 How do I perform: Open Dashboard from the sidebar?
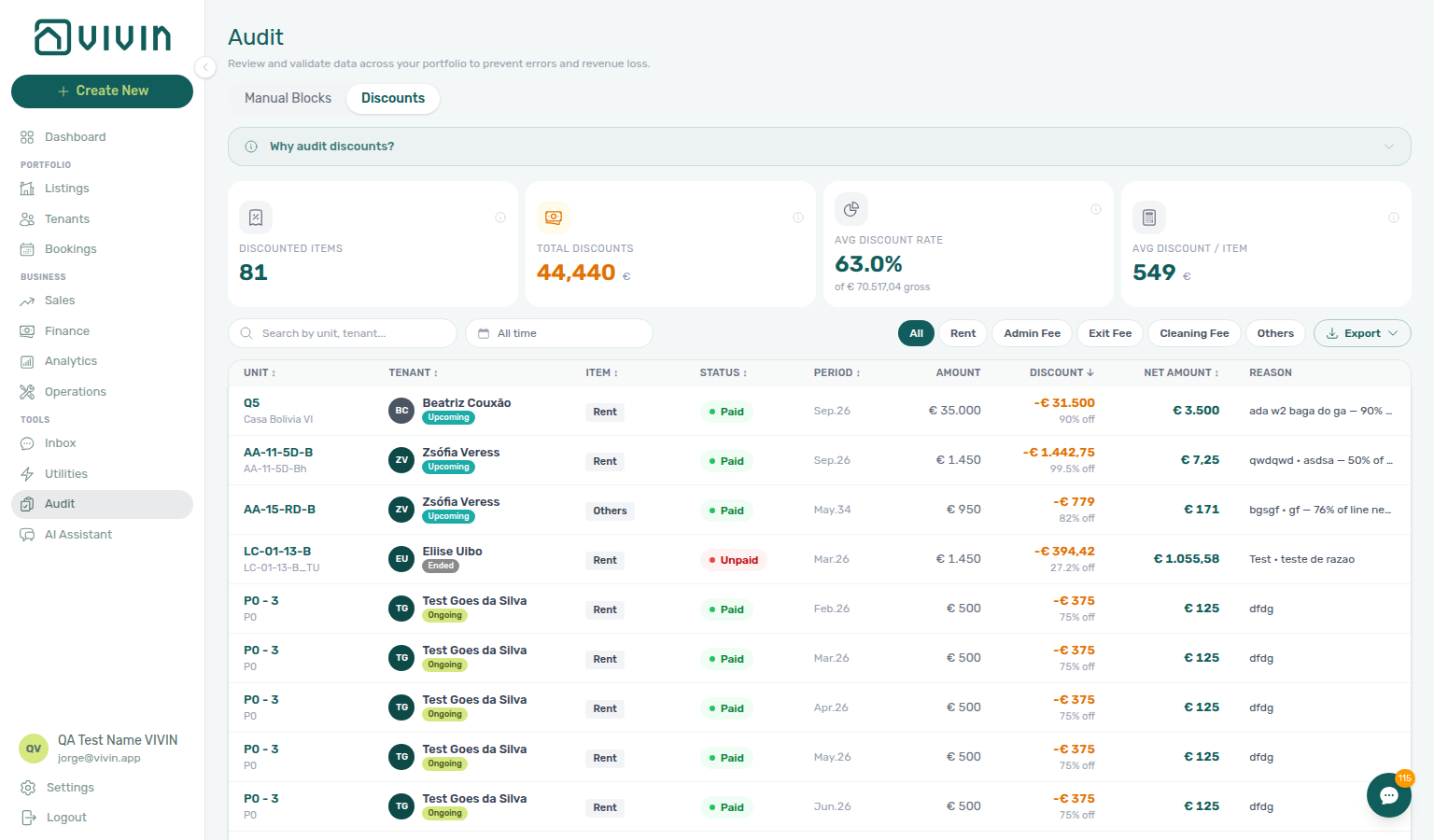(x=103, y=137)
